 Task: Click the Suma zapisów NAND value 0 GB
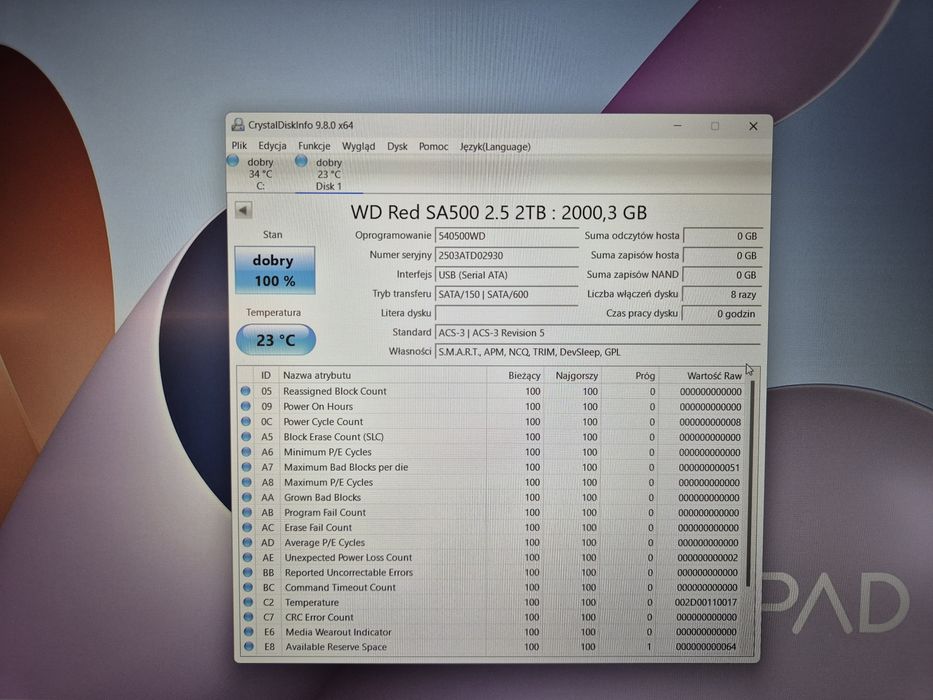[x=722, y=275]
